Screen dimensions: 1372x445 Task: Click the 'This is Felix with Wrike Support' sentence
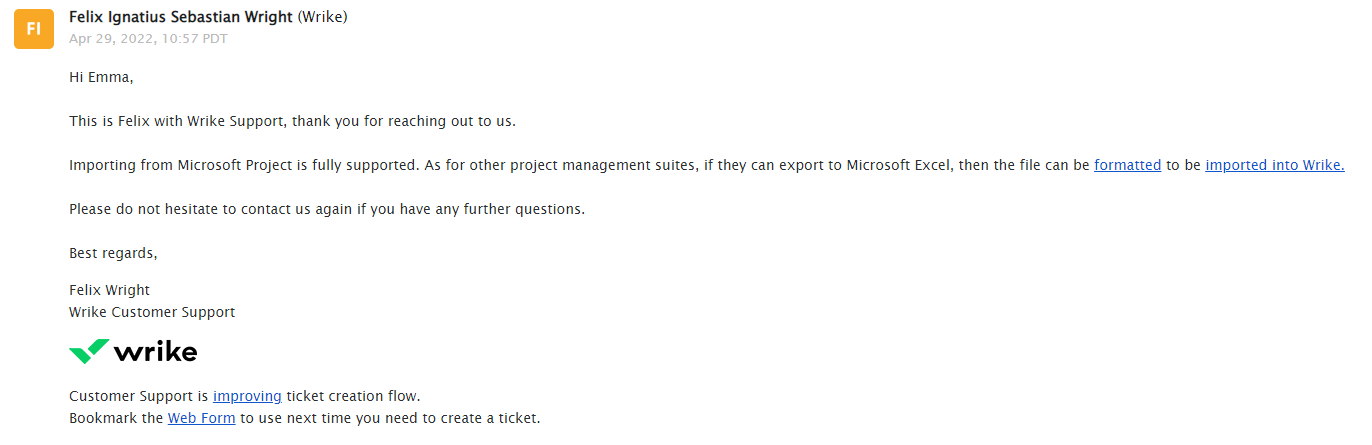coord(292,122)
